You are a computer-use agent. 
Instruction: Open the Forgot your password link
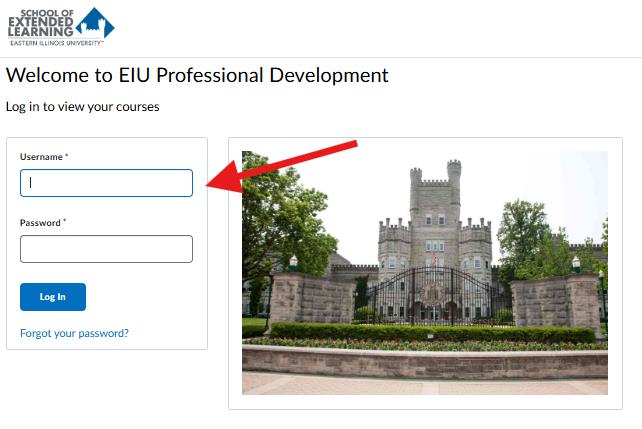pos(74,333)
